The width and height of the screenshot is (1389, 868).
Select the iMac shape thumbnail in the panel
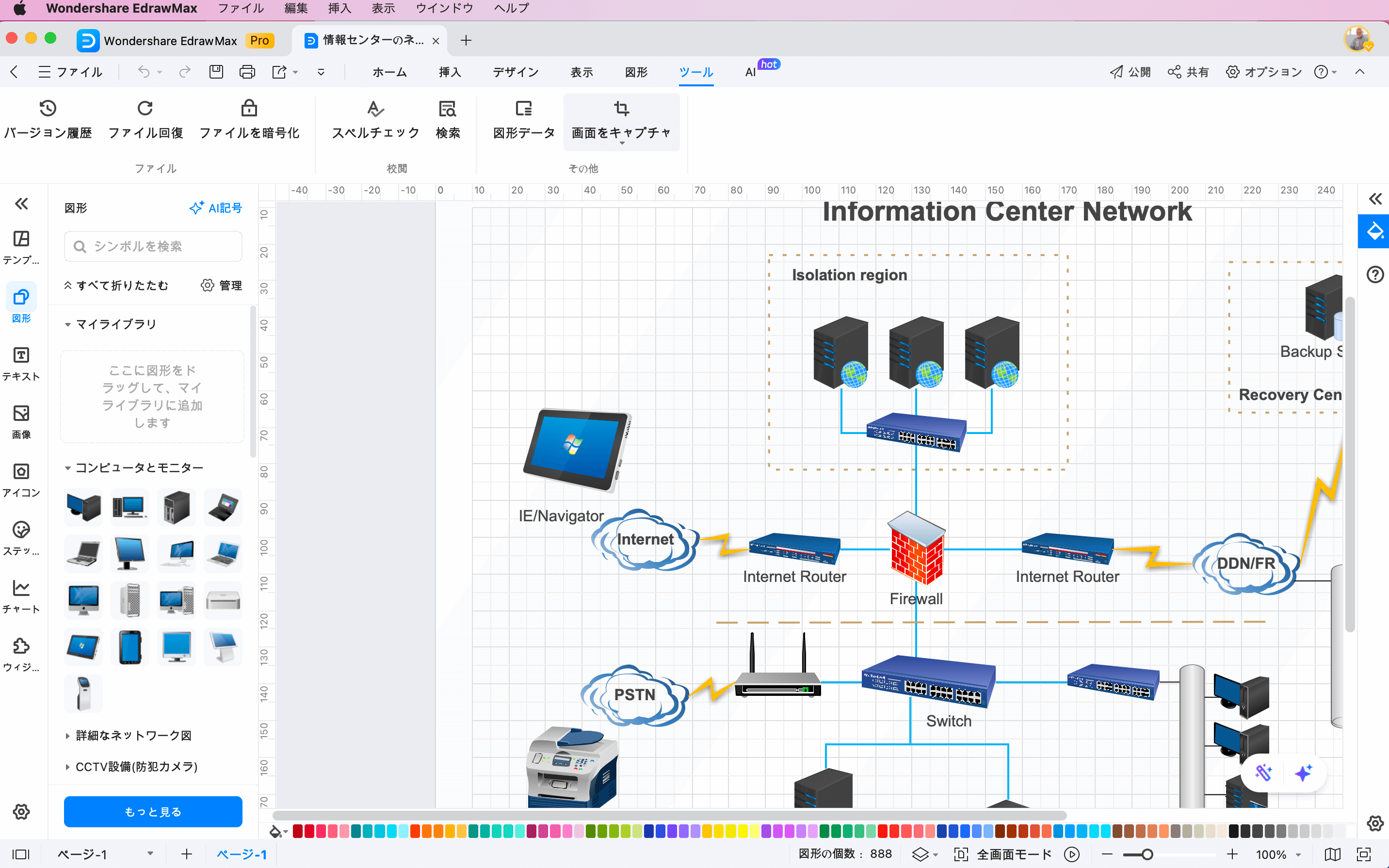(83, 600)
